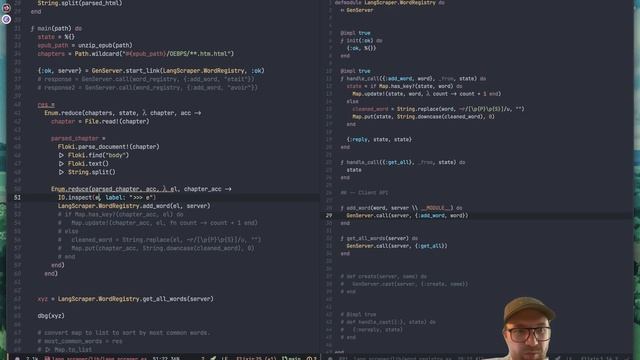Click the 'init(:ok) do' definition
The width and height of the screenshot is (640, 360).
(361, 41)
